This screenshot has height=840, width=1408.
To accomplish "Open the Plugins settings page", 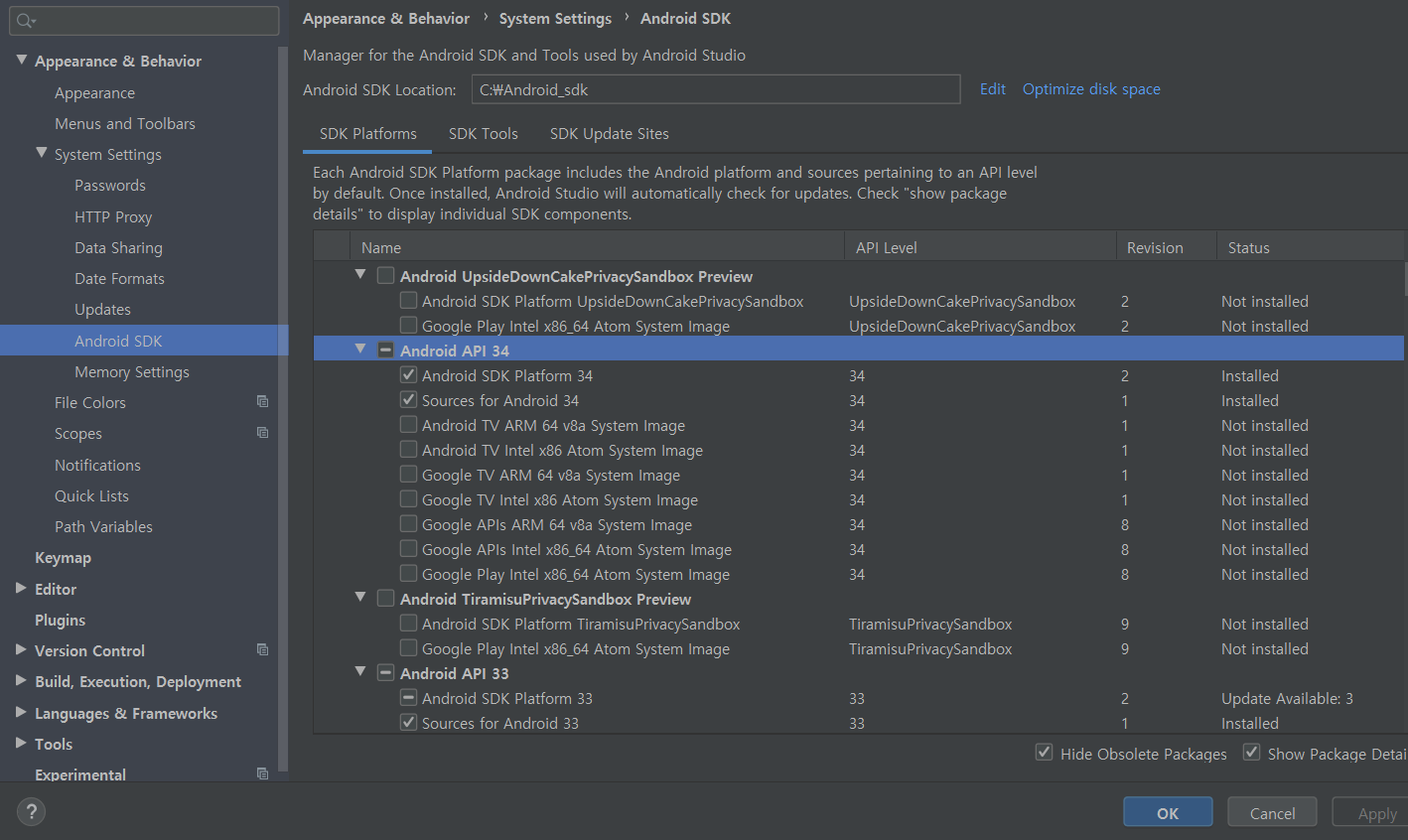I will [x=60, y=620].
